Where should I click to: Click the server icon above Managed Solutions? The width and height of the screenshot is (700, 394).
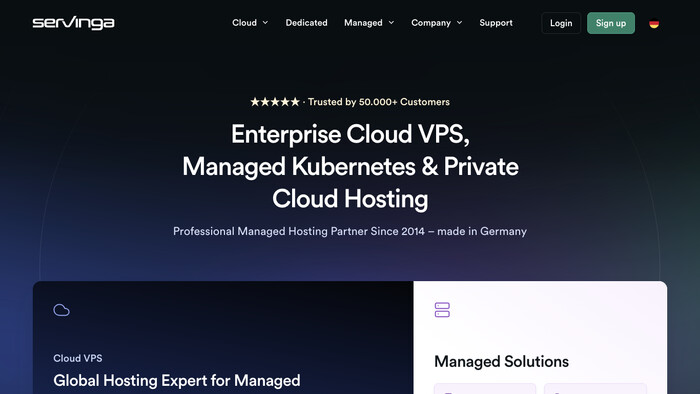[x=442, y=310]
